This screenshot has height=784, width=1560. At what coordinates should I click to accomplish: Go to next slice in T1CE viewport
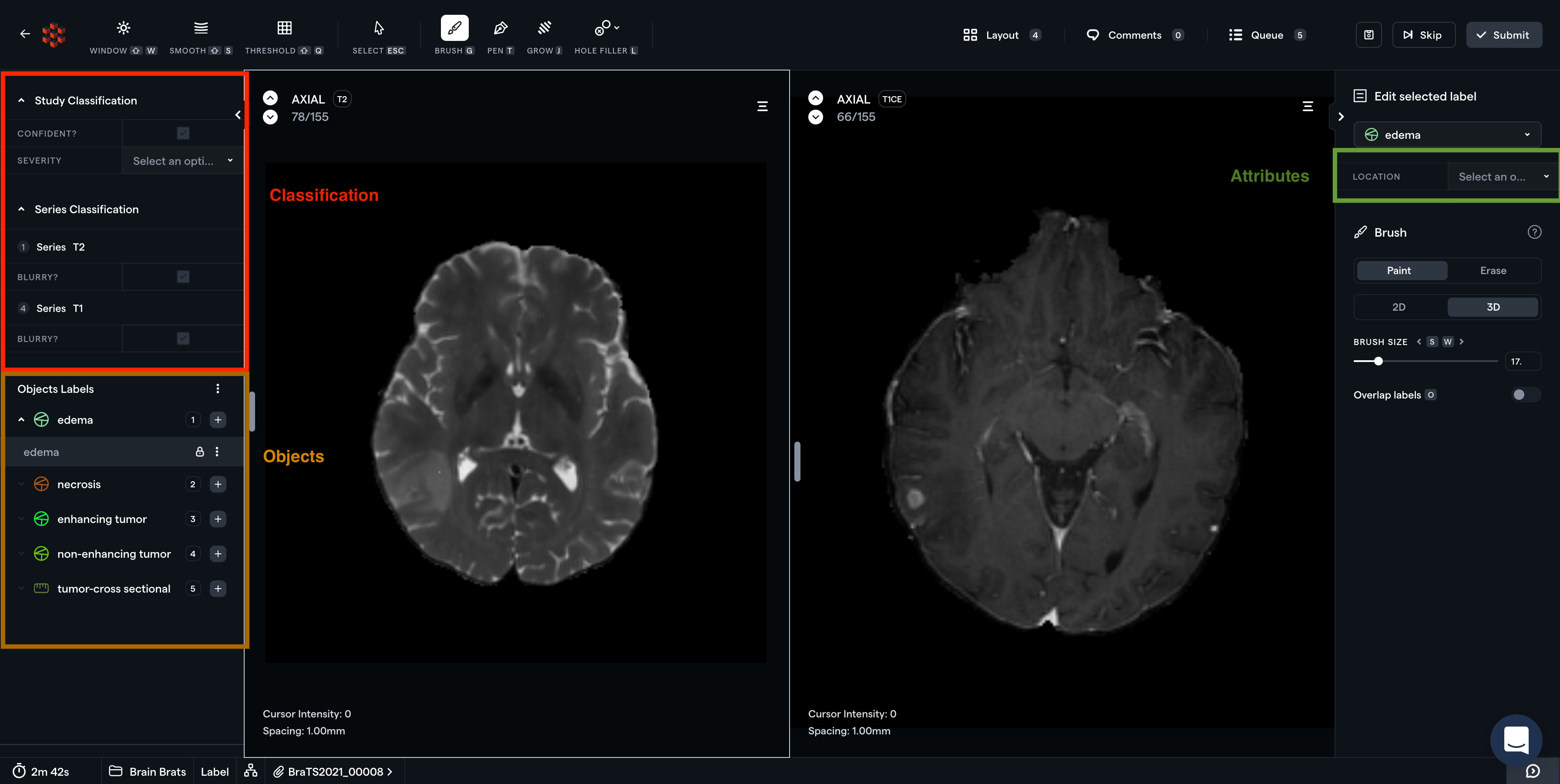(816, 117)
